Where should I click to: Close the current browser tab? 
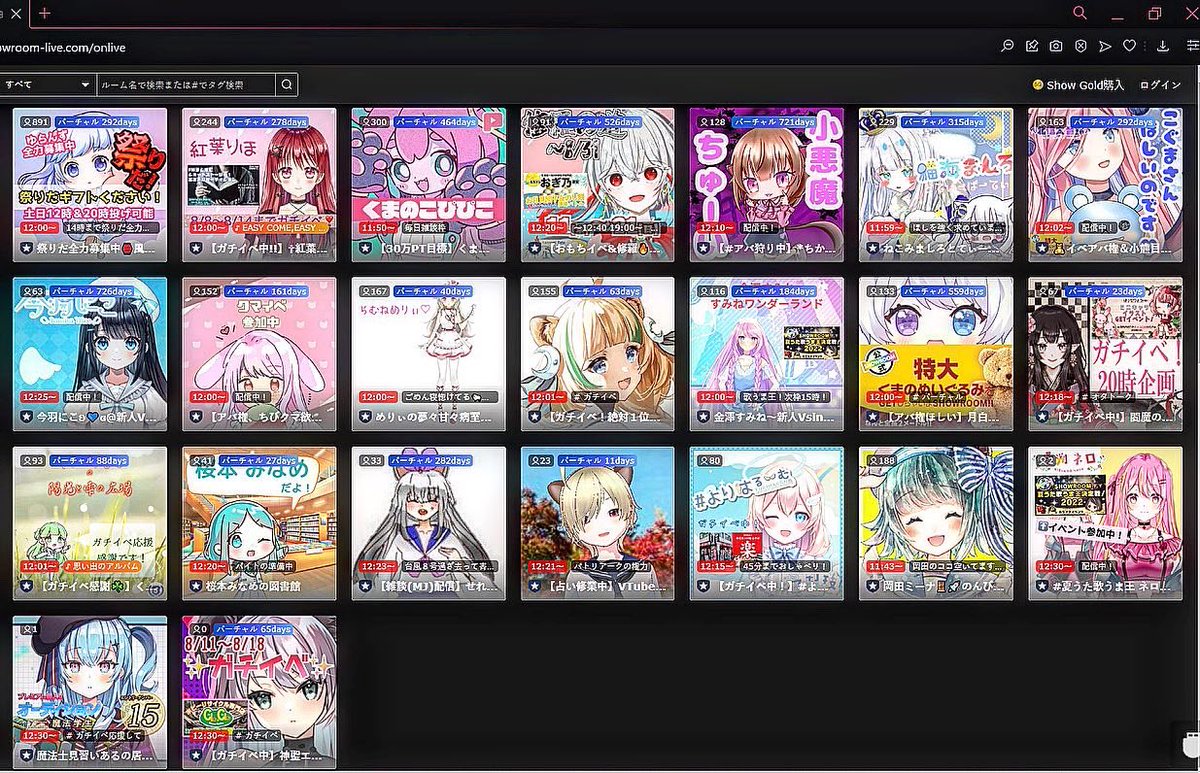tap(15, 14)
